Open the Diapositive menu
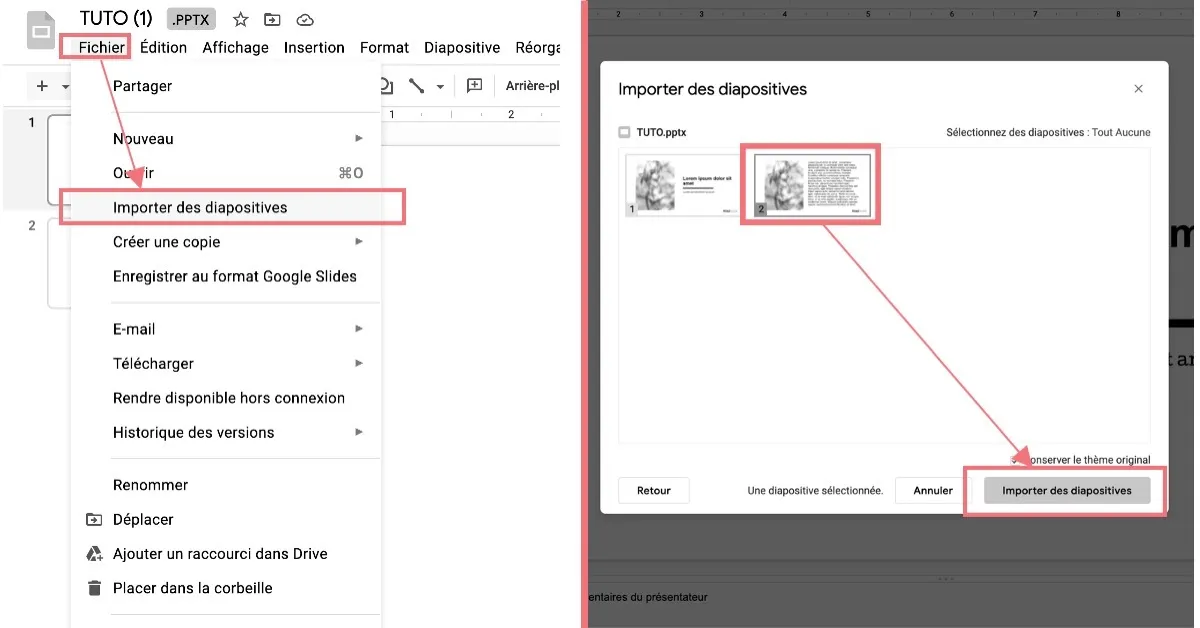The height and width of the screenshot is (628, 1200). (x=462, y=47)
